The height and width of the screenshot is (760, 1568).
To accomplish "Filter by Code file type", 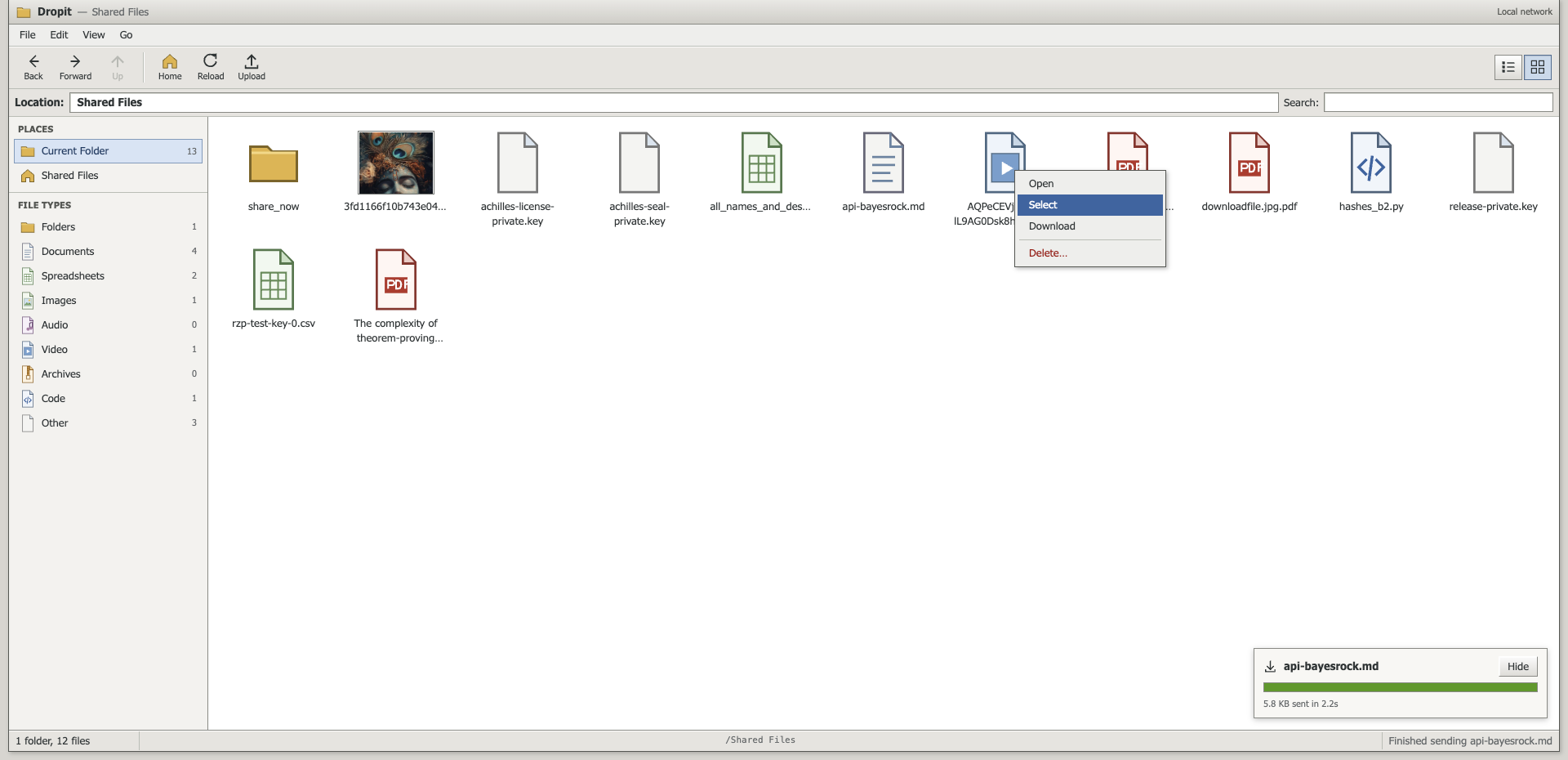I will (108, 399).
